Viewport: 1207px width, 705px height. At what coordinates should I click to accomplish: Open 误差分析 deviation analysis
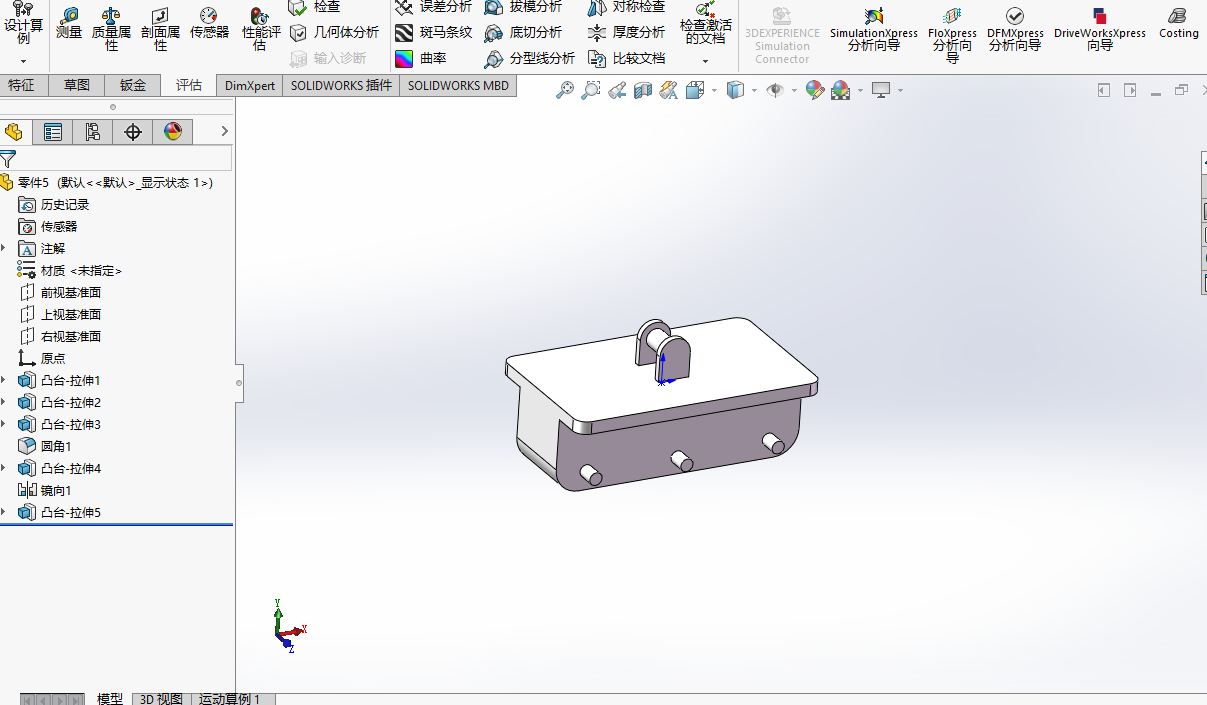coord(433,7)
